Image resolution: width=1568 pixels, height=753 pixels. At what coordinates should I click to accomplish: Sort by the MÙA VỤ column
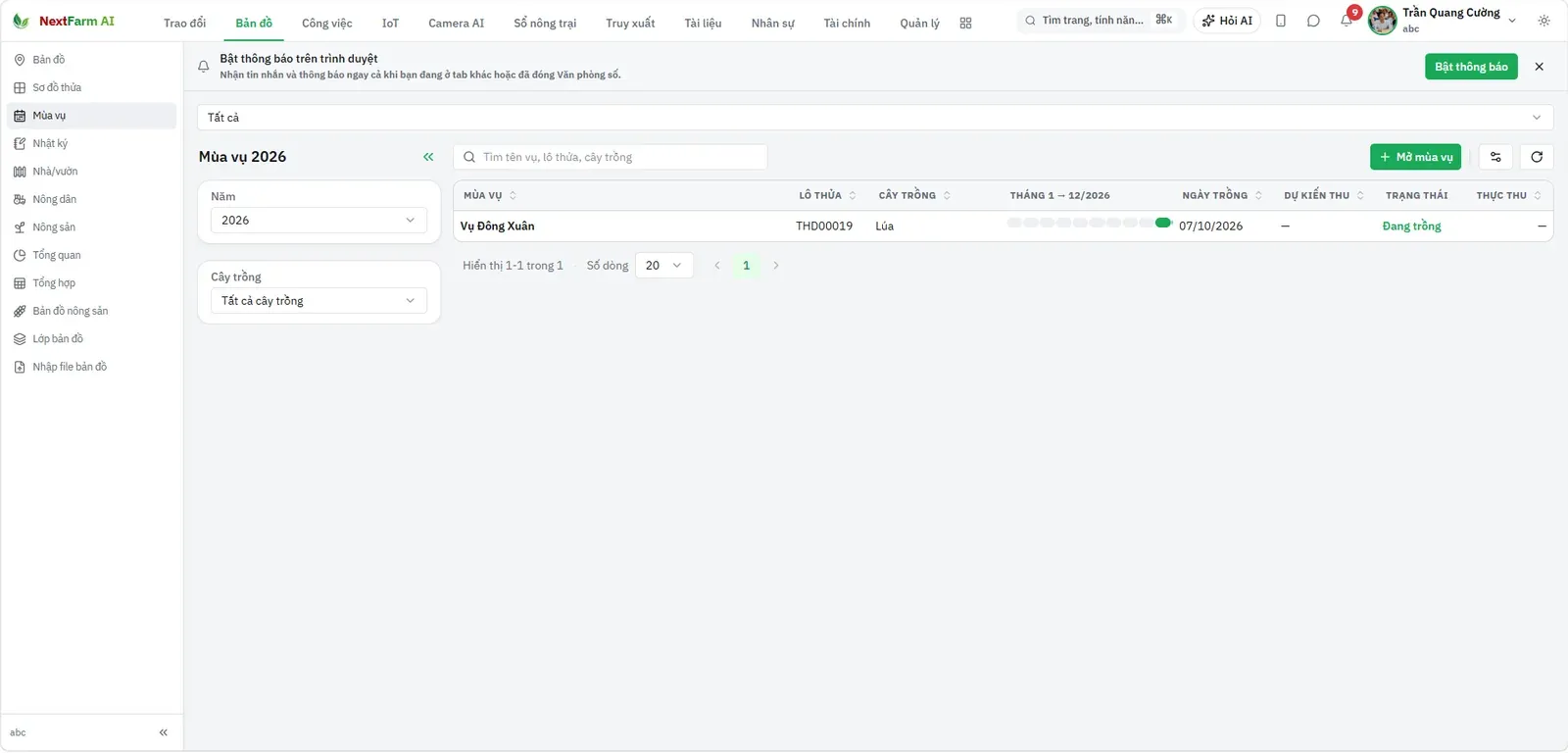click(x=489, y=195)
